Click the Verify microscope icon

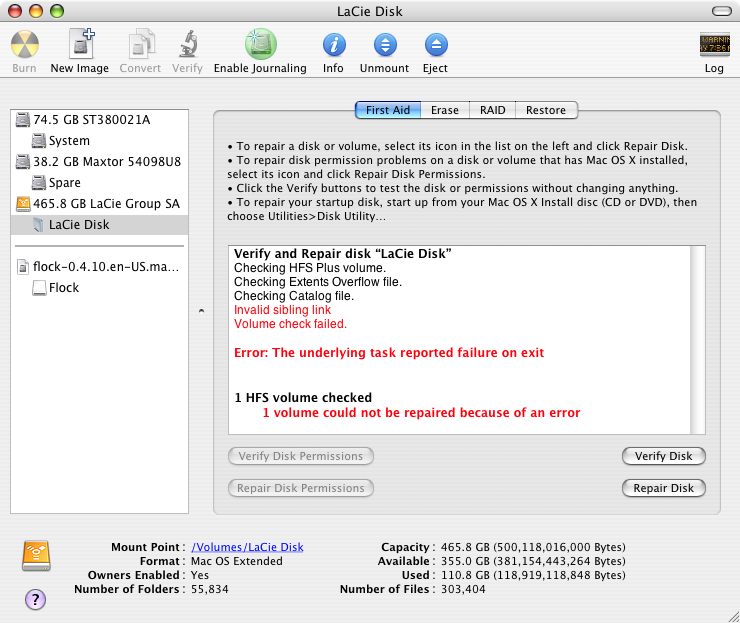point(188,43)
